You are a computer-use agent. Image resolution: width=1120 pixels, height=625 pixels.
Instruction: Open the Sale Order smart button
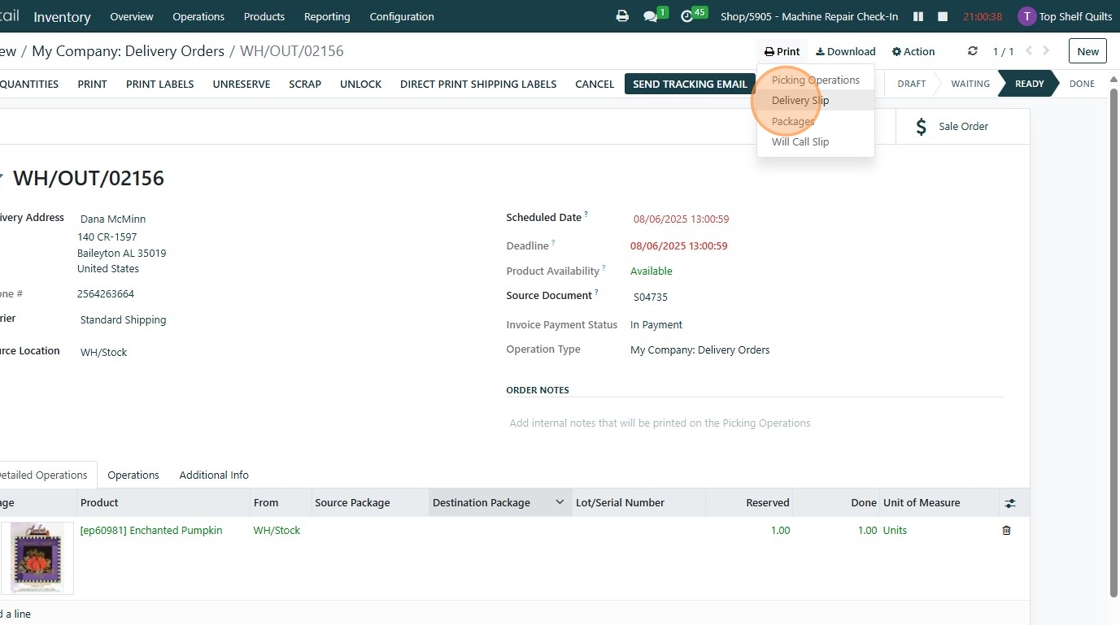click(962, 126)
